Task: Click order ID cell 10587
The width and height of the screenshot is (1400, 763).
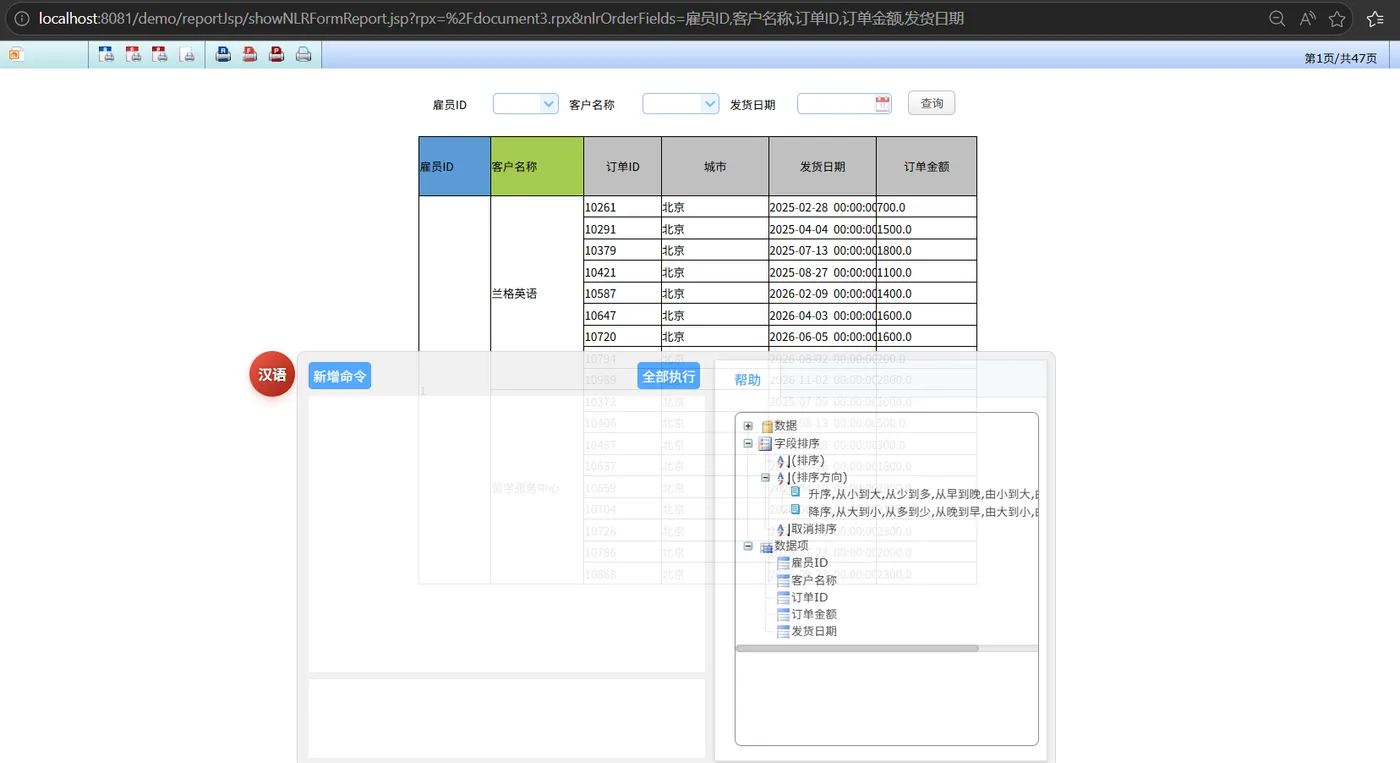Action: pyautogui.click(x=622, y=293)
